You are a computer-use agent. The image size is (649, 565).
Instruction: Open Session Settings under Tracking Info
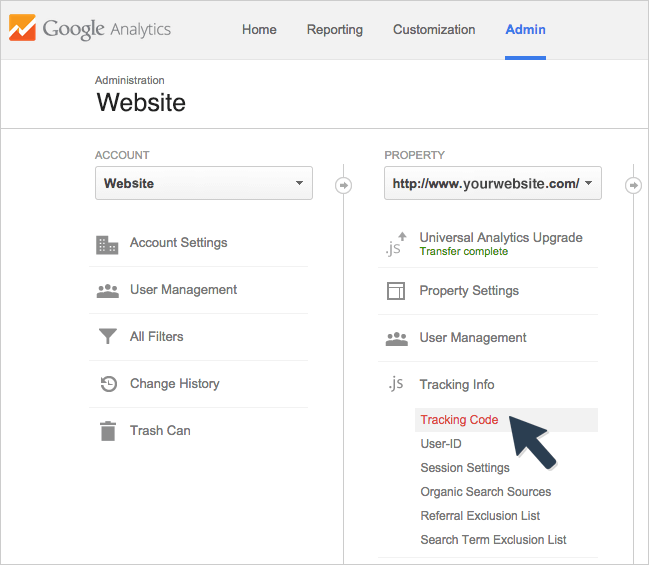[x=465, y=468]
